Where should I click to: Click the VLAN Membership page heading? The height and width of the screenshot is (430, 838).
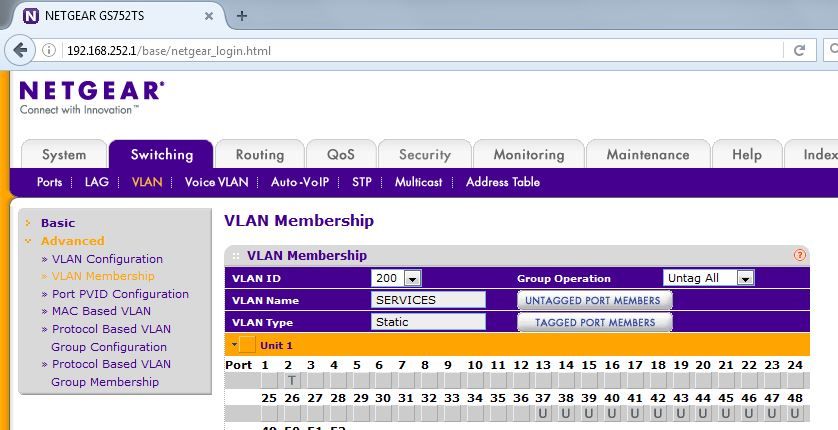click(299, 221)
